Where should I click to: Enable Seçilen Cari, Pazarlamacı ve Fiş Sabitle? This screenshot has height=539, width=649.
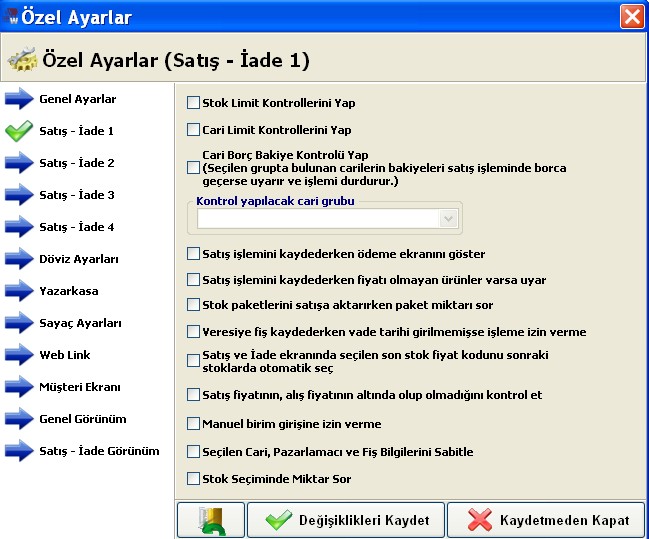193,451
